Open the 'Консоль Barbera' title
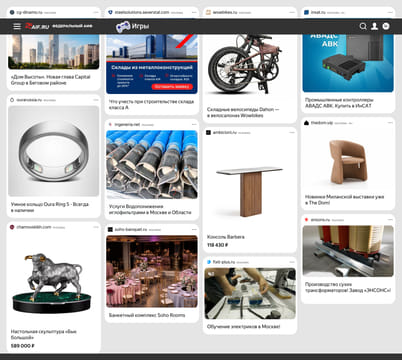Screen dimensions: 402x360 [225, 237]
